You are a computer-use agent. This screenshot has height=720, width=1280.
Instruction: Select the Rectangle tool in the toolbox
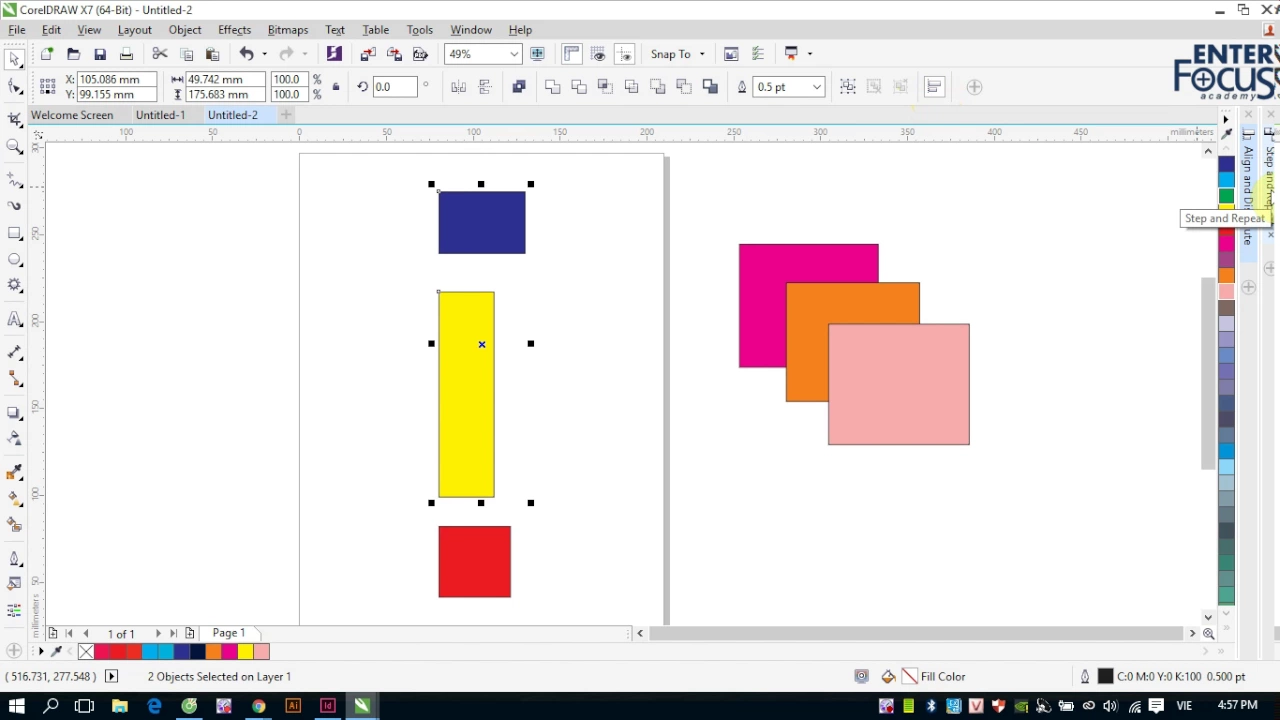[x=14, y=233]
